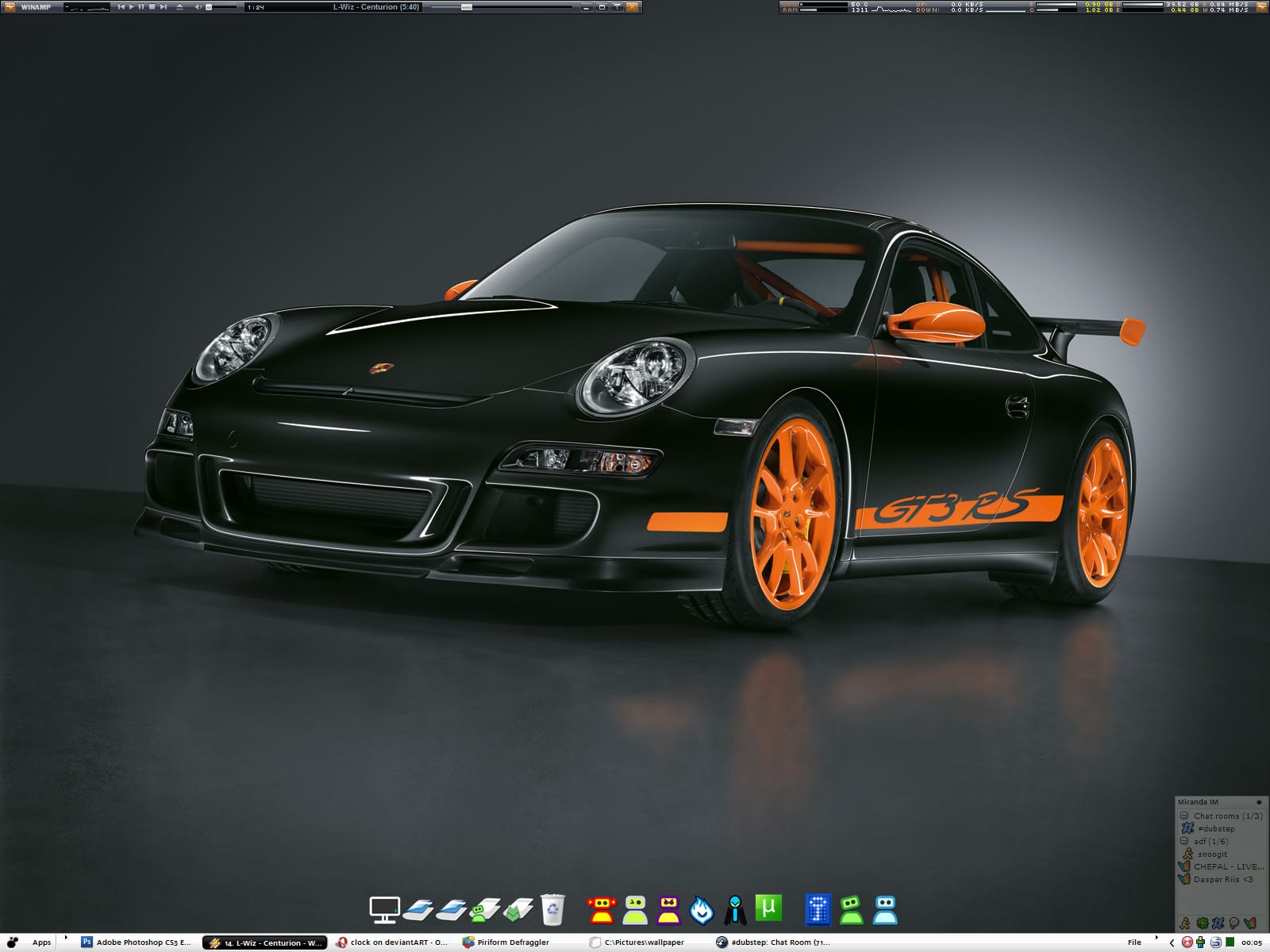Open the first blue scanner dock icon
1270x952 pixels.
pyautogui.click(x=418, y=910)
